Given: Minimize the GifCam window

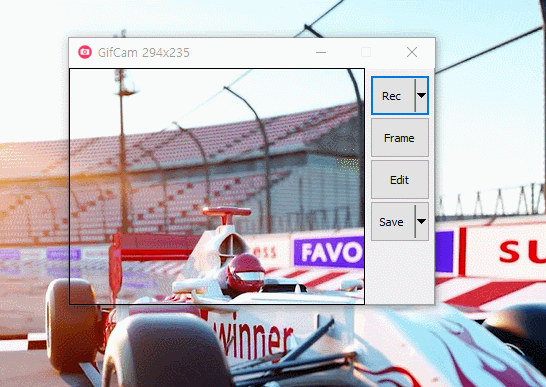Looking at the screenshot, I should click(x=321, y=53).
